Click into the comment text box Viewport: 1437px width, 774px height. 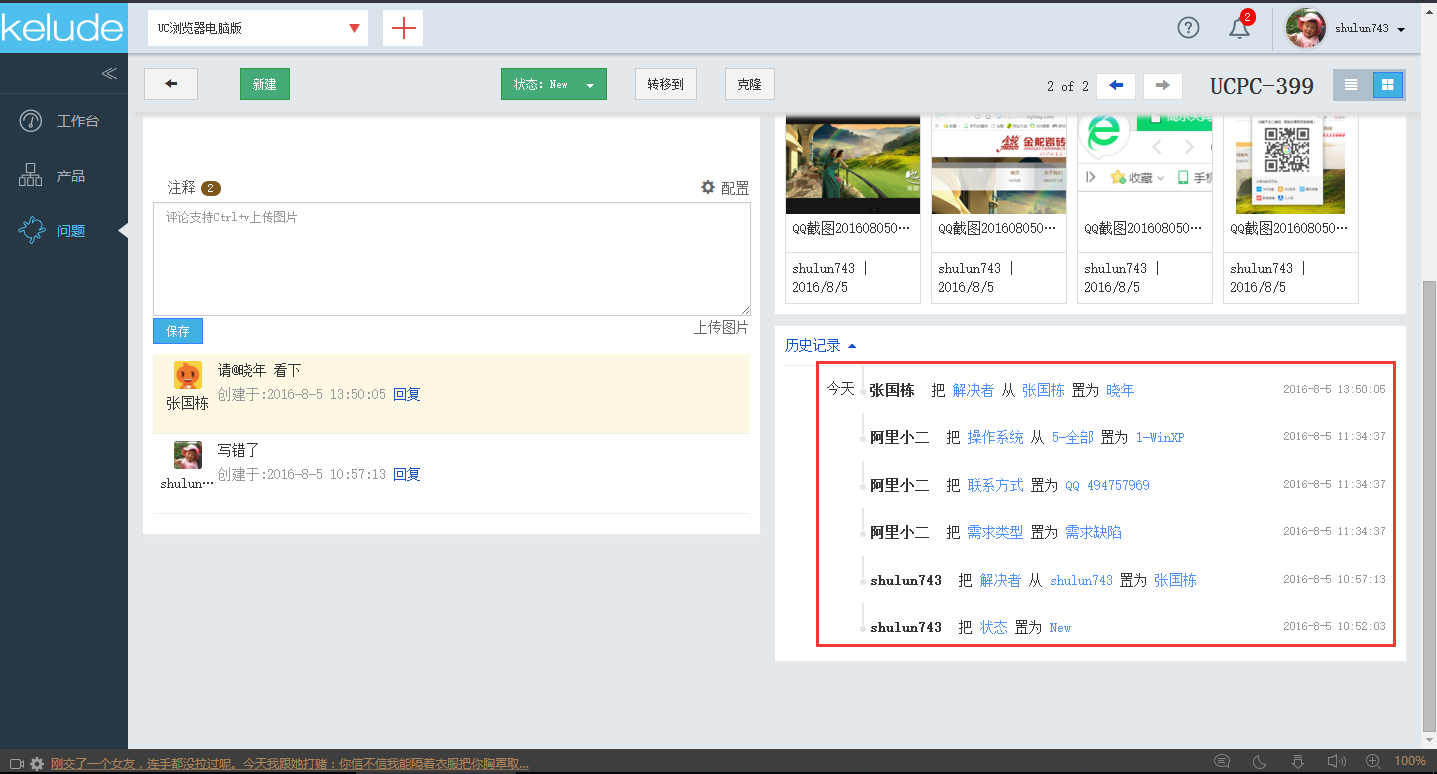coord(452,259)
